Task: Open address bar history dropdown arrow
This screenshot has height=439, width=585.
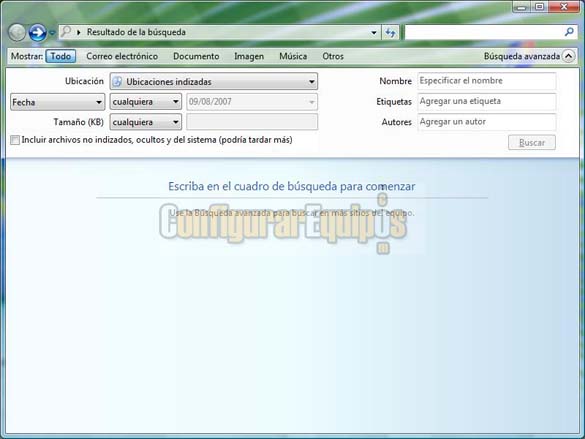Action: click(373, 33)
